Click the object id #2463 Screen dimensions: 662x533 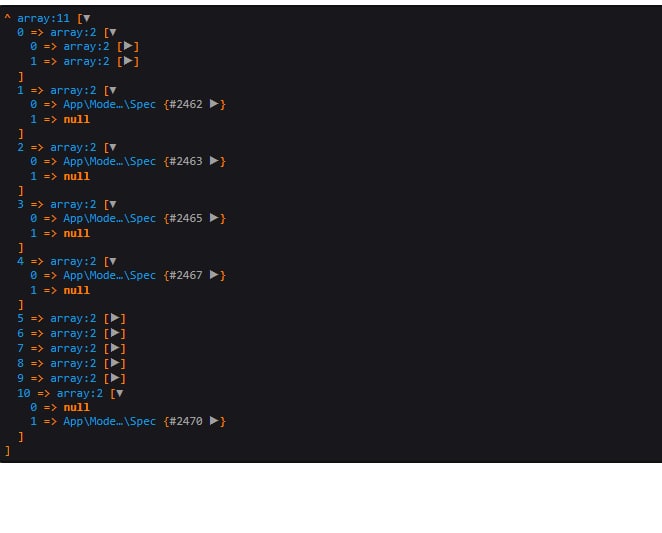pyautogui.click(x=186, y=161)
